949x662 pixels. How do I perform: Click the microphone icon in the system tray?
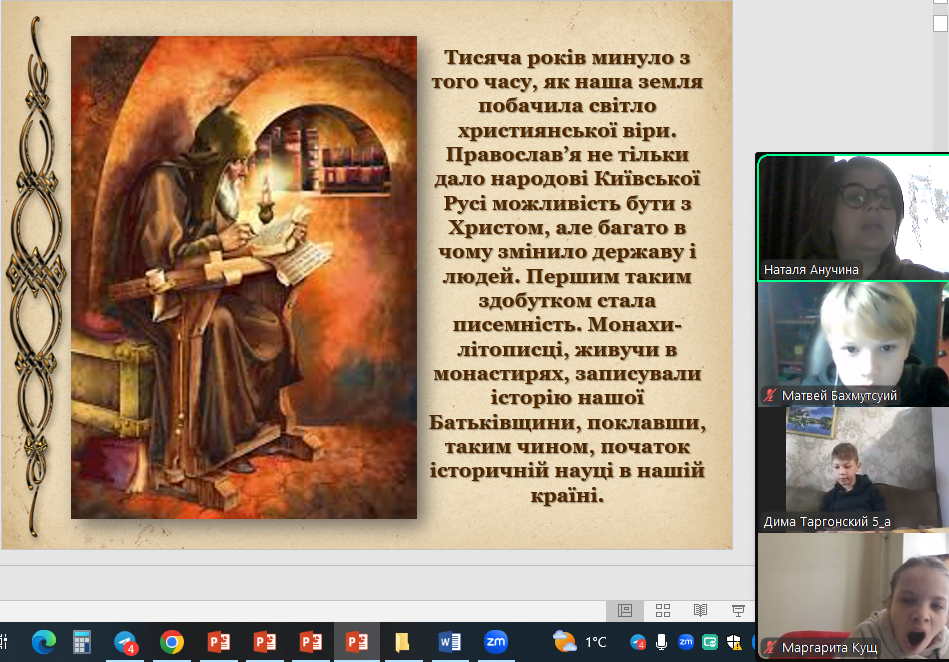[x=662, y=642]
